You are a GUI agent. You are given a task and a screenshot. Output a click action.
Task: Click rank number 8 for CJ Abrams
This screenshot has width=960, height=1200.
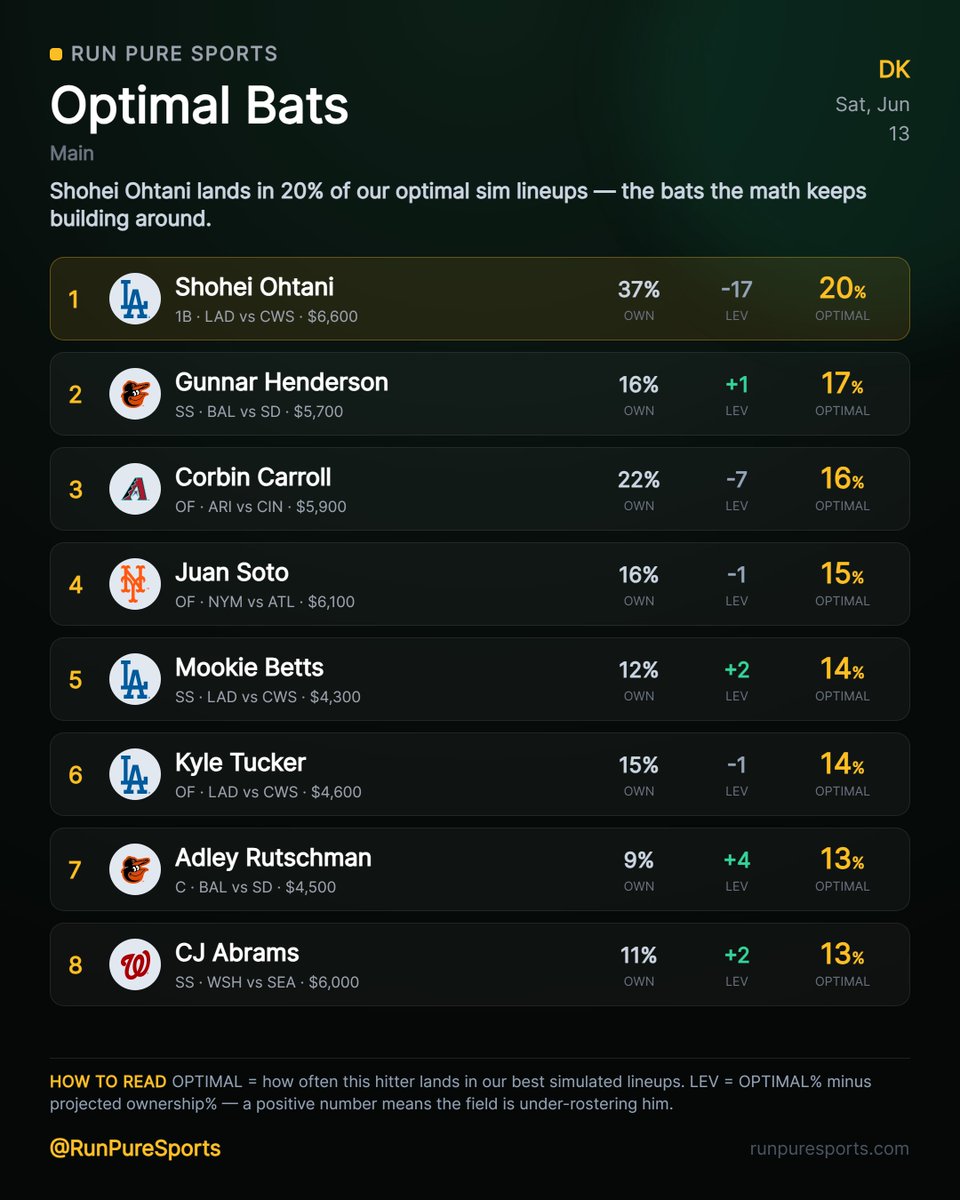75,965
